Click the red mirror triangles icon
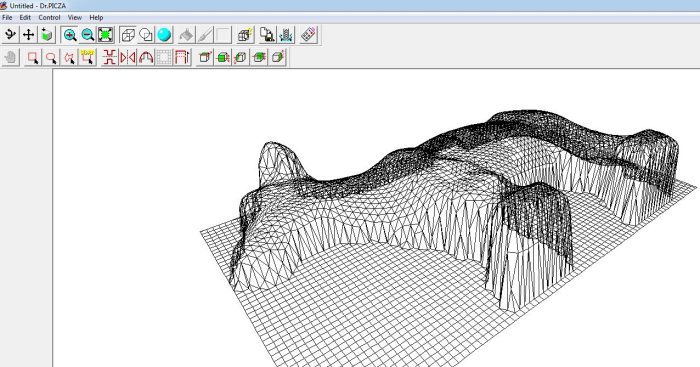 click(x=128, y=58)
